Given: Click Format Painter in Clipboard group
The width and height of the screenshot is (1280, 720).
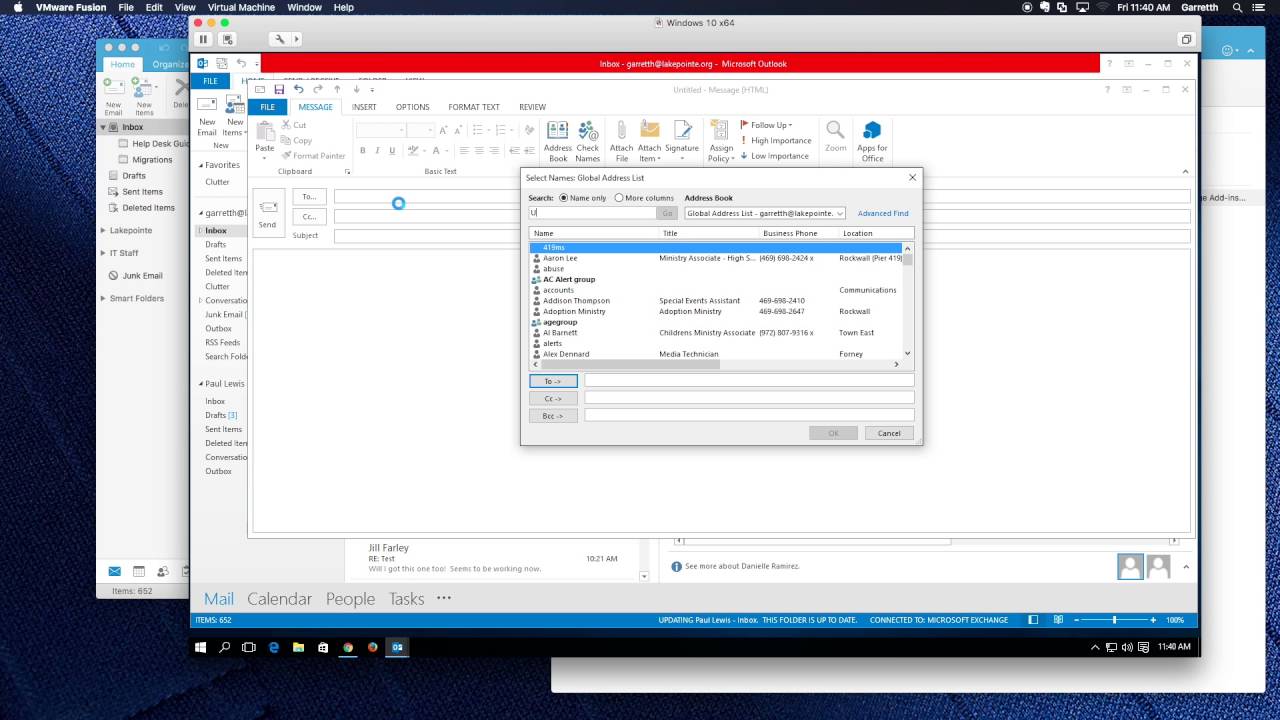Looking at the screenshot, I should [313, 156].
